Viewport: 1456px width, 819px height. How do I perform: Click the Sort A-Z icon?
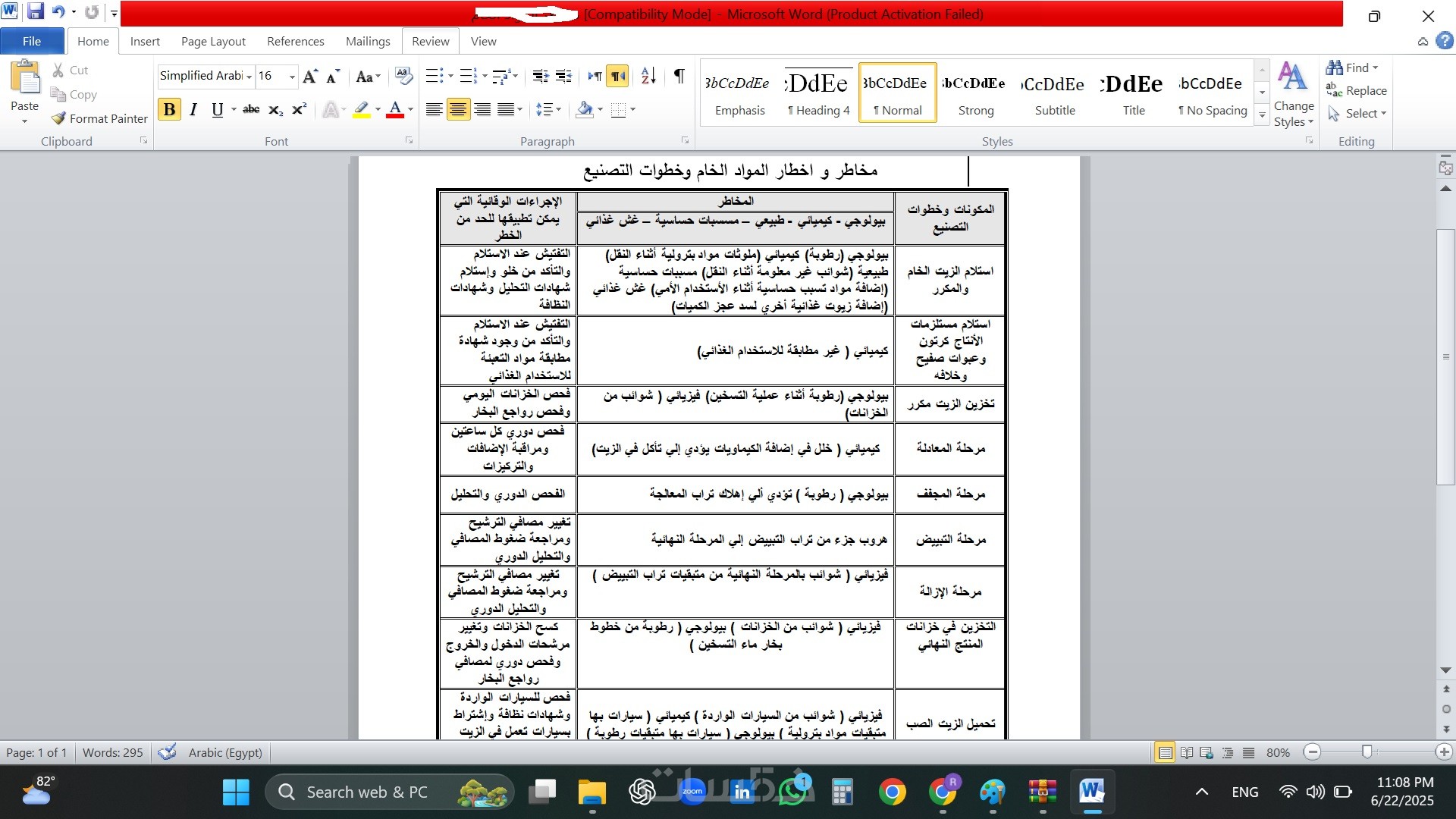(648, 76)
